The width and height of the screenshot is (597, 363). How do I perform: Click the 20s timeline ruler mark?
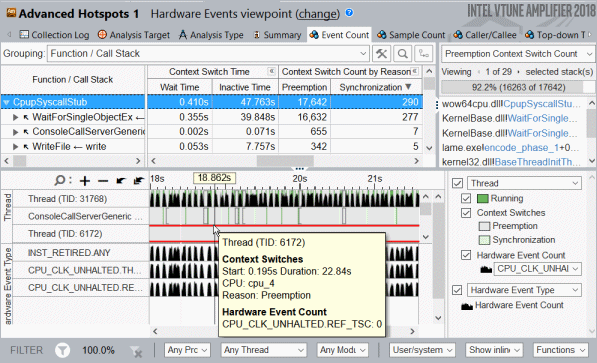(x=300, y=179)
